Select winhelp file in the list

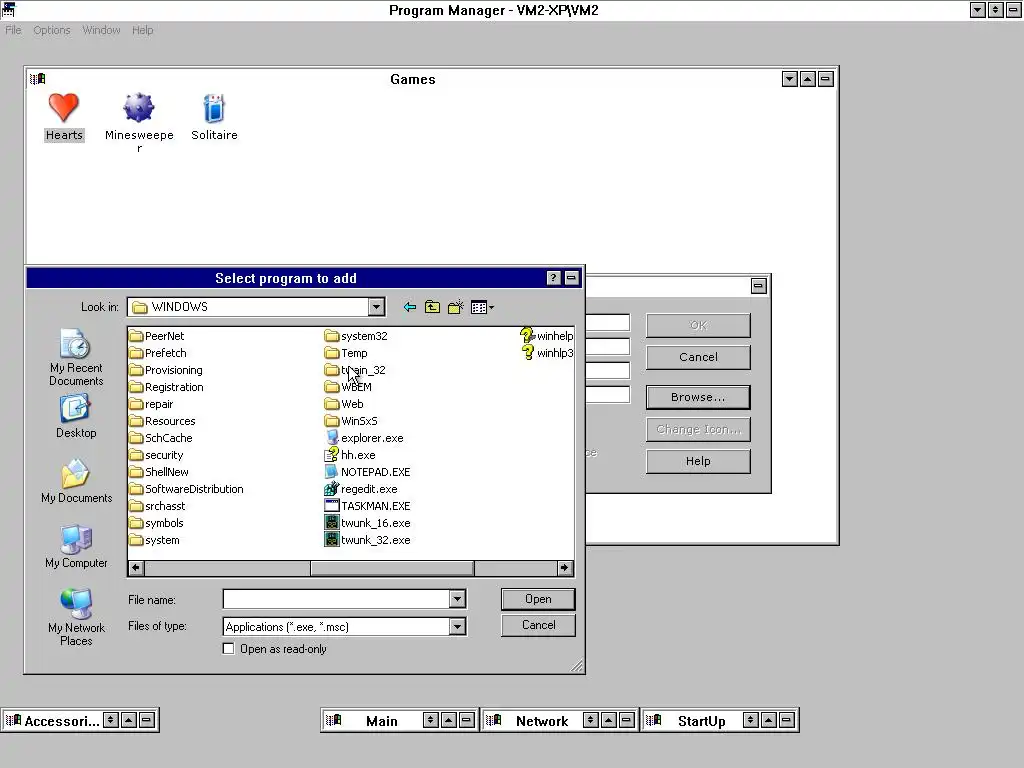pyautogui.click(x=547, y=336)
